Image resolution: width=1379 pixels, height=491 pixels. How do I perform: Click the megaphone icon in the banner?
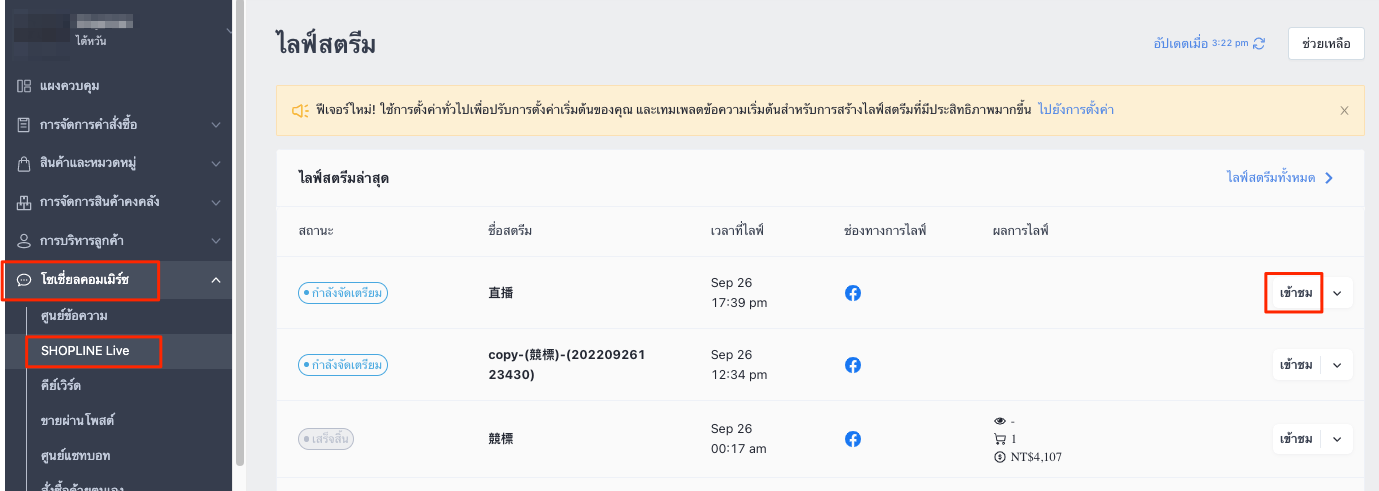point(300,110)
